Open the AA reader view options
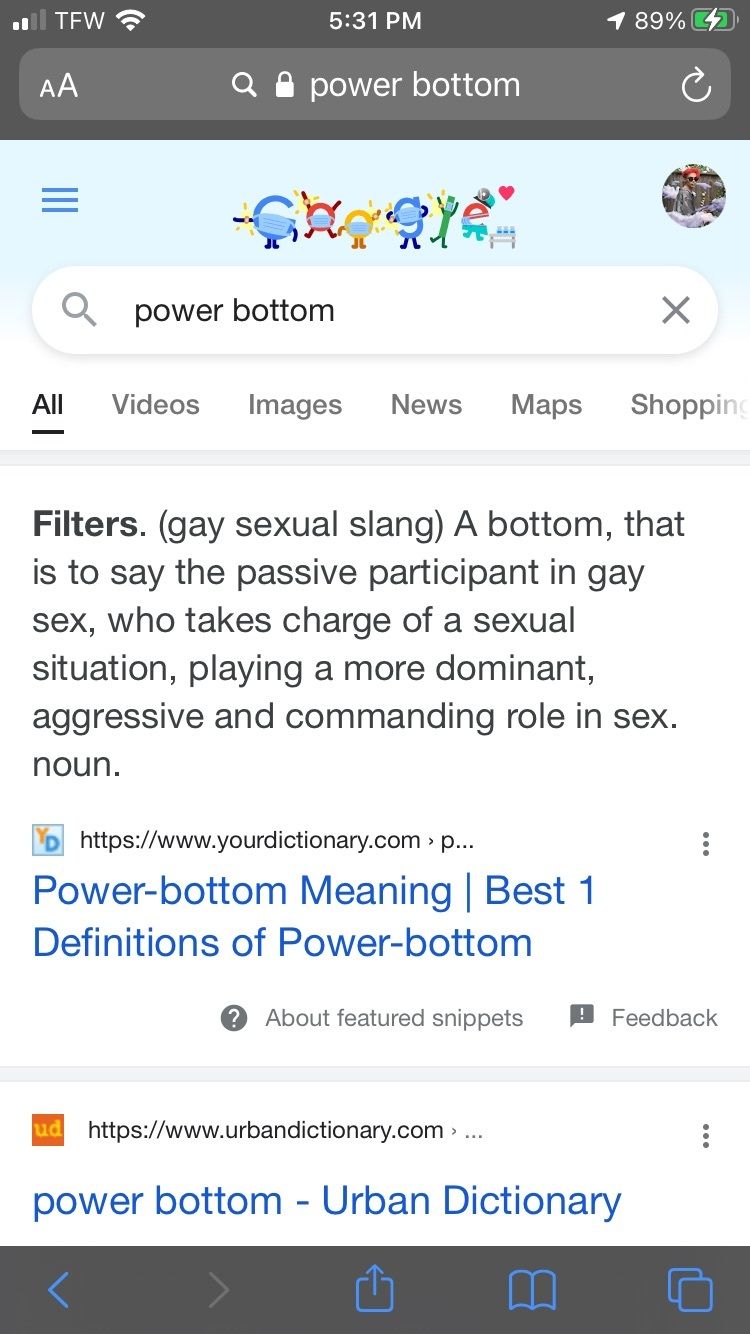 point(59,86)
